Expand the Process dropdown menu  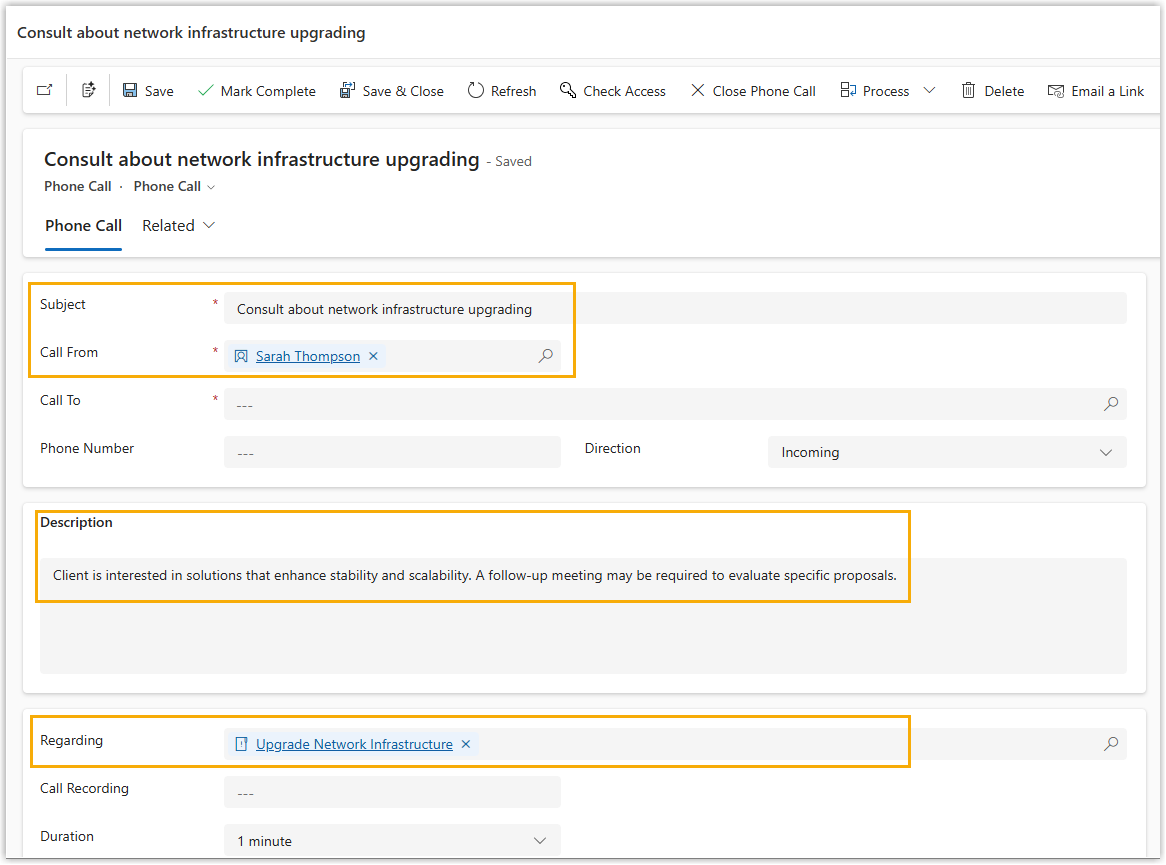[929, 91]
